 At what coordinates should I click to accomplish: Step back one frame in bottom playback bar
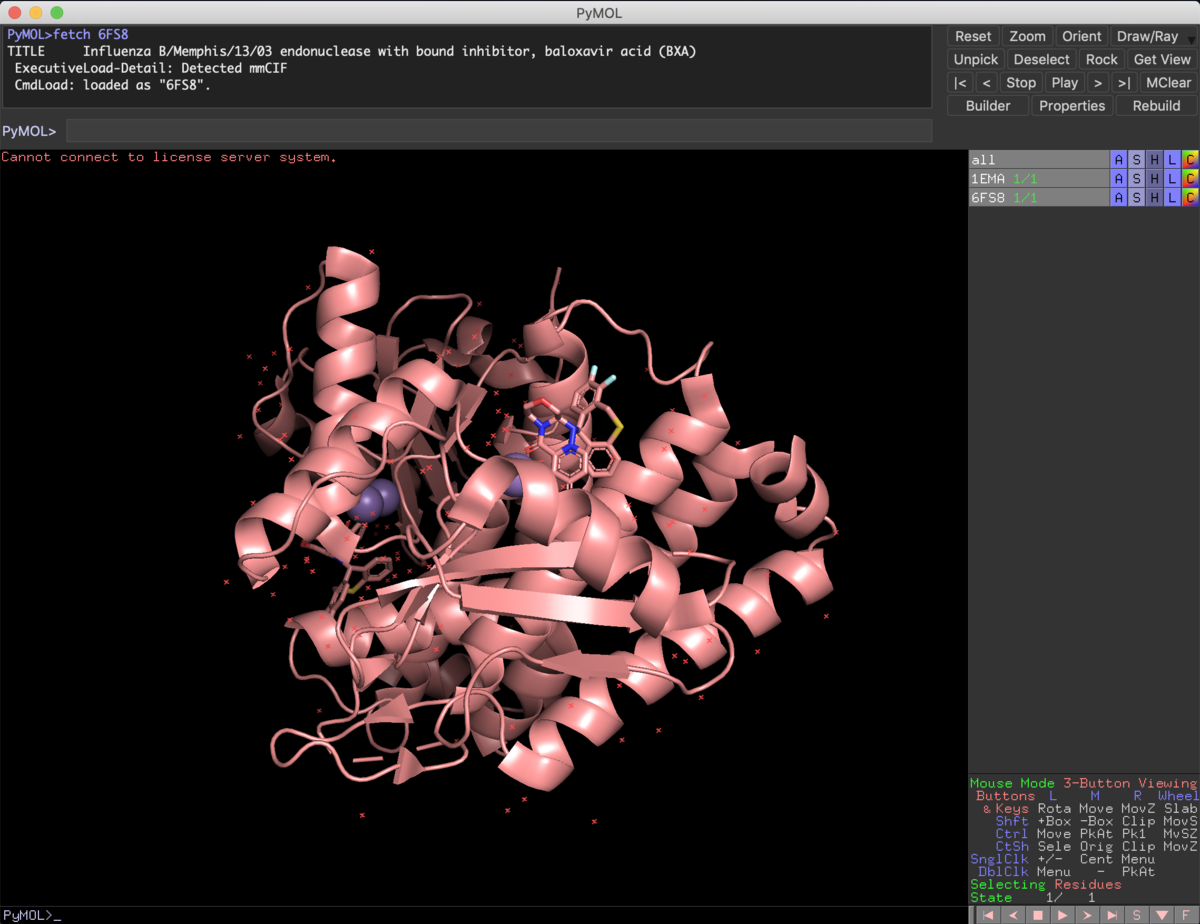pyautogui.click(x=1012, y=915)
